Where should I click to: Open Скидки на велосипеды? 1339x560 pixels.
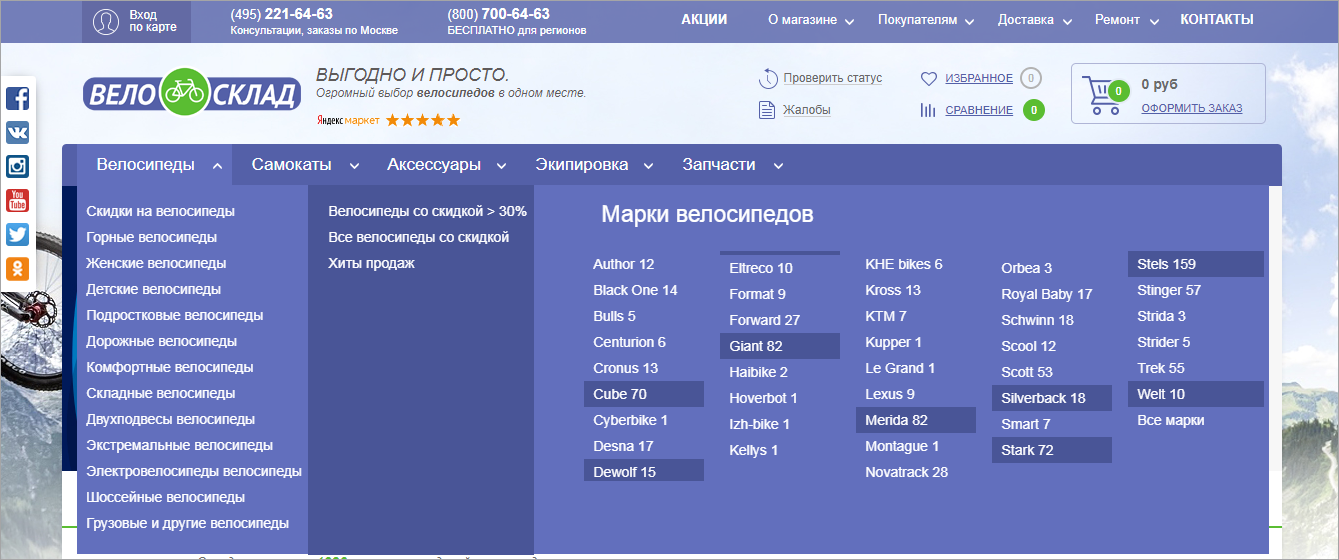pyautogui.click(x=161, y=212)
